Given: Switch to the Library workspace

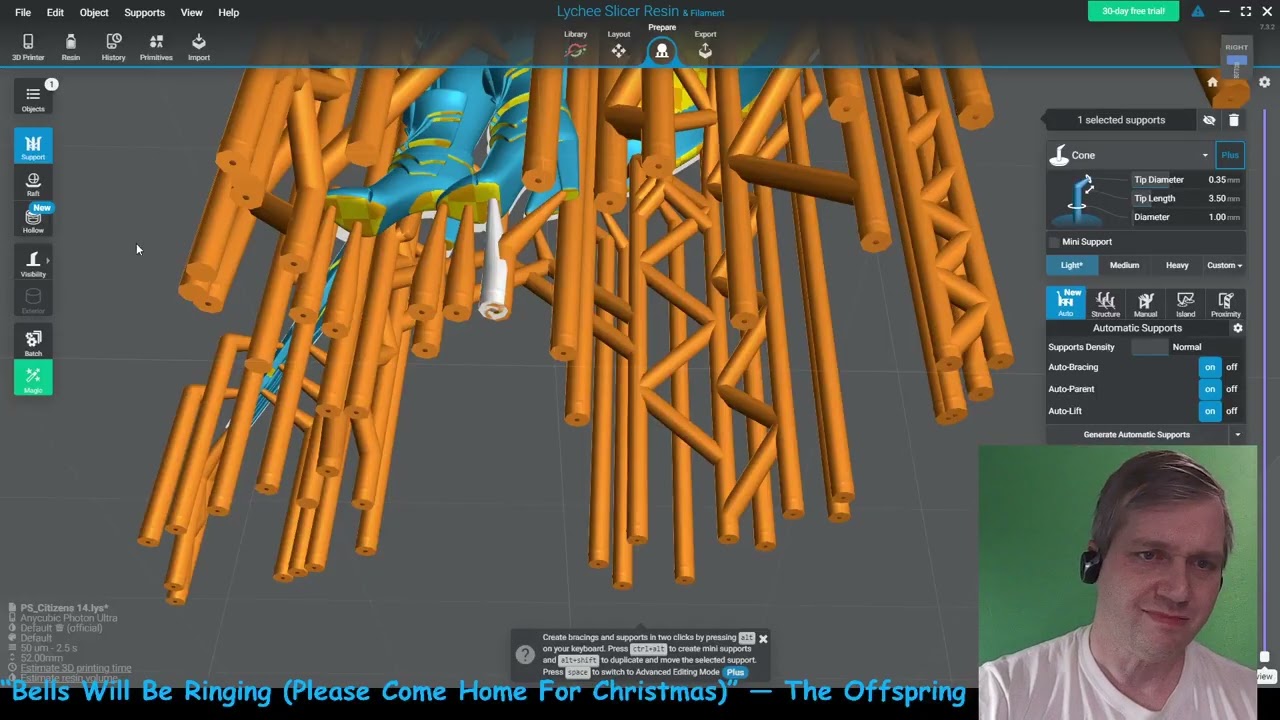Looking at the screenshot, I should tap(575, 45).
